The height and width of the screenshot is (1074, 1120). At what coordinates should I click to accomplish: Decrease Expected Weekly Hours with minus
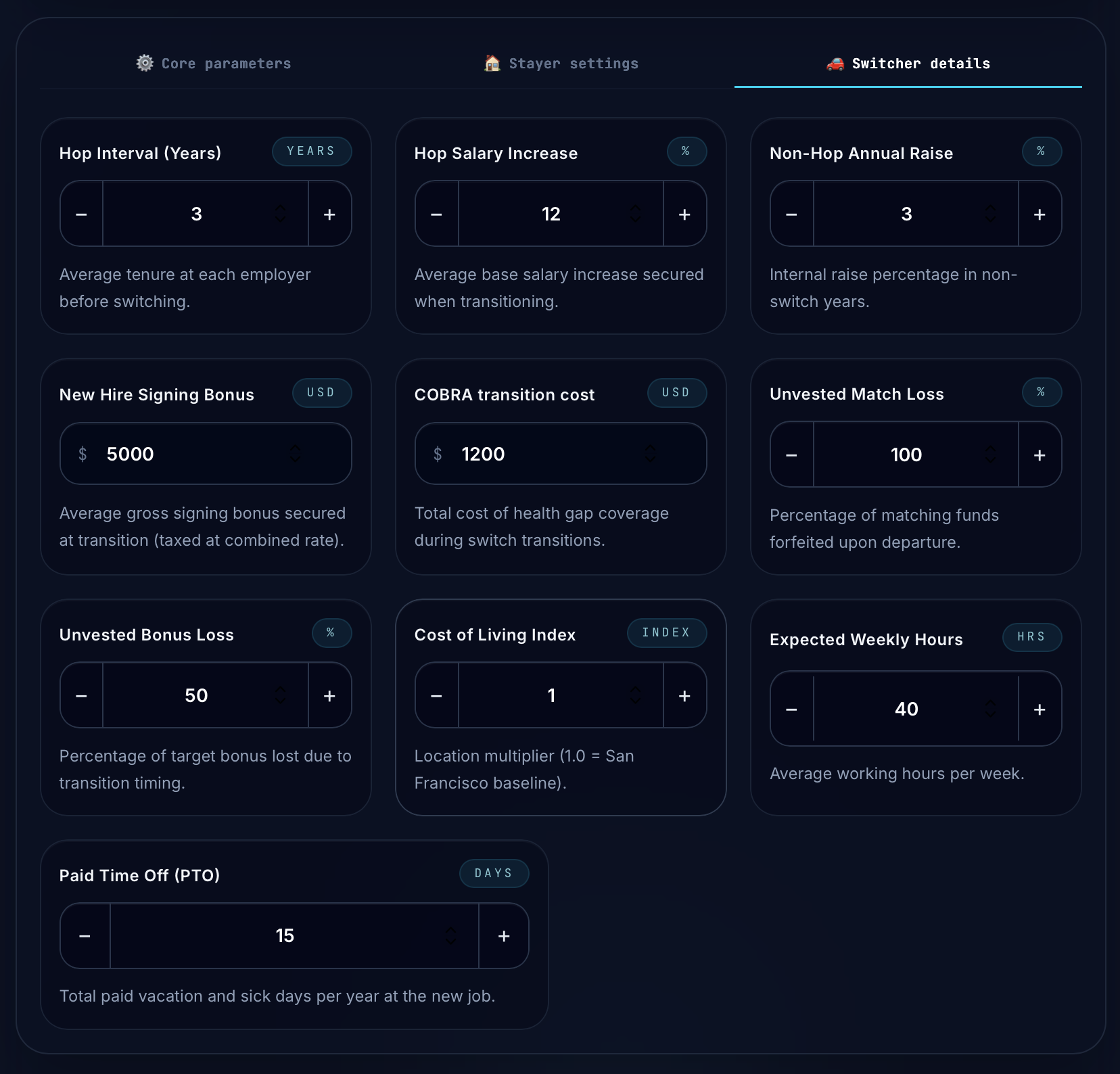pyautogui.click(x=792, y=709)
